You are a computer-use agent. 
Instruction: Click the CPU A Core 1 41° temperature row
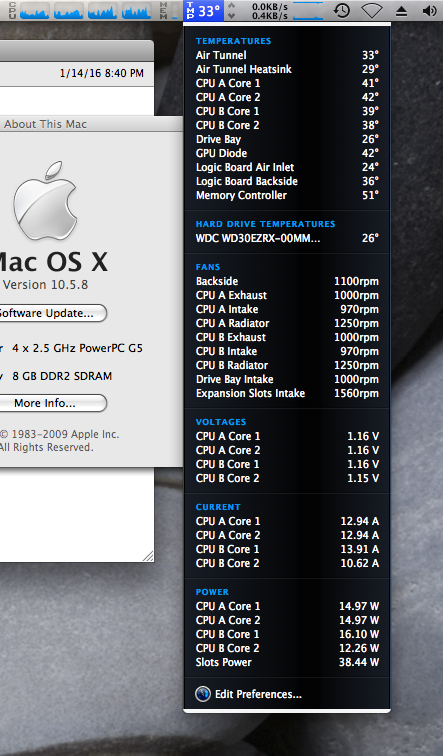tap(287, 83)
